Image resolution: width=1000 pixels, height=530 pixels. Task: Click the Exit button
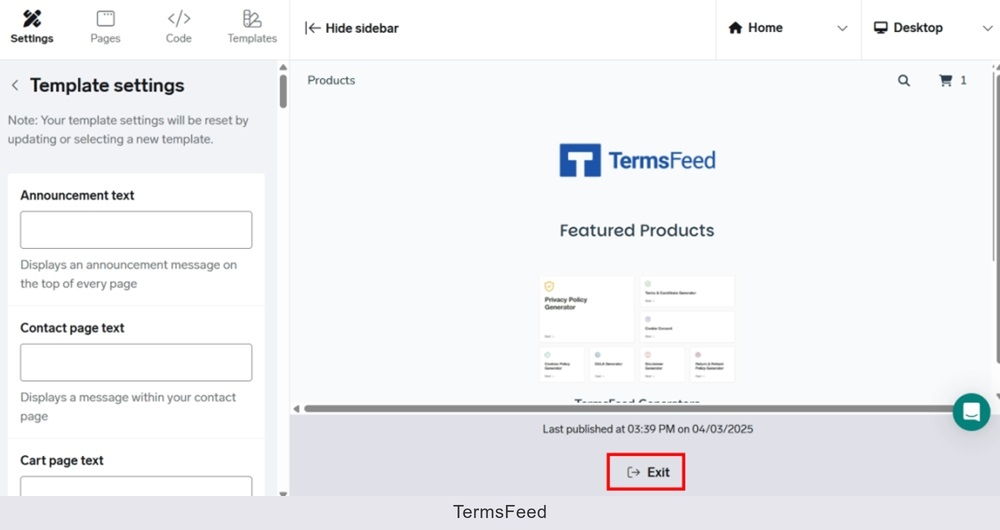(x=645, y=472)
